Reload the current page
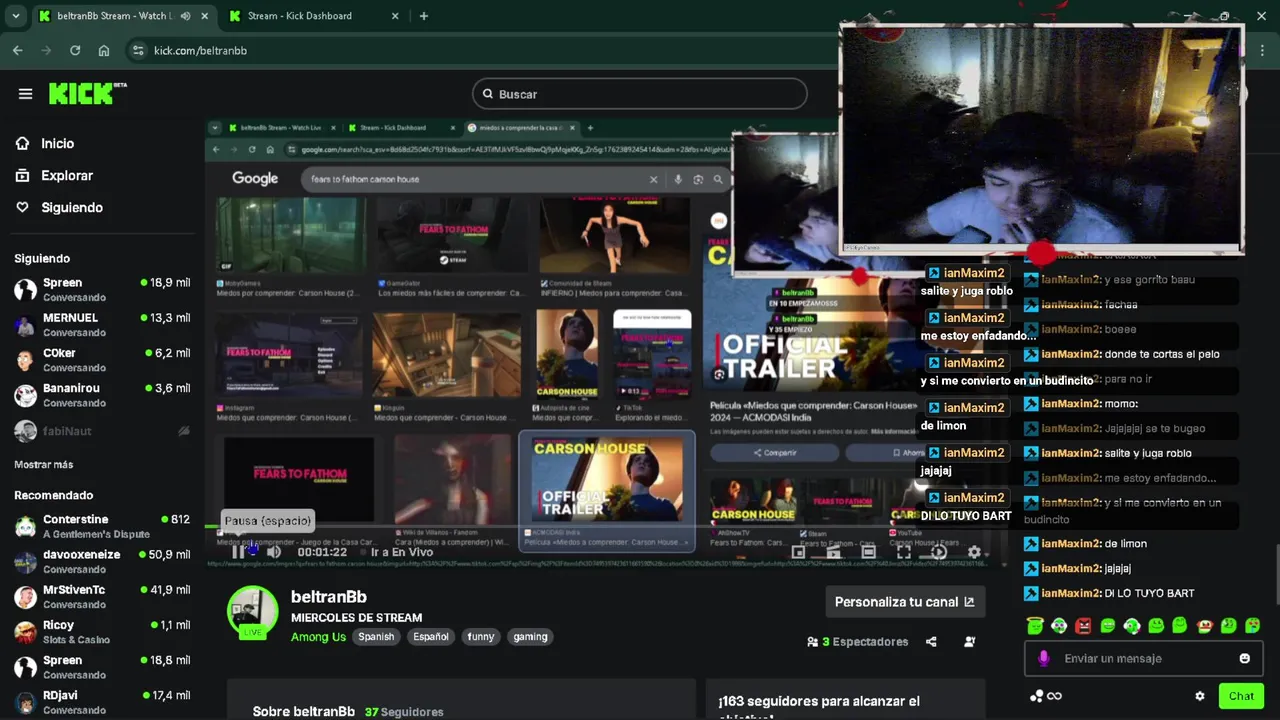1280x720 pixels. 75,50
